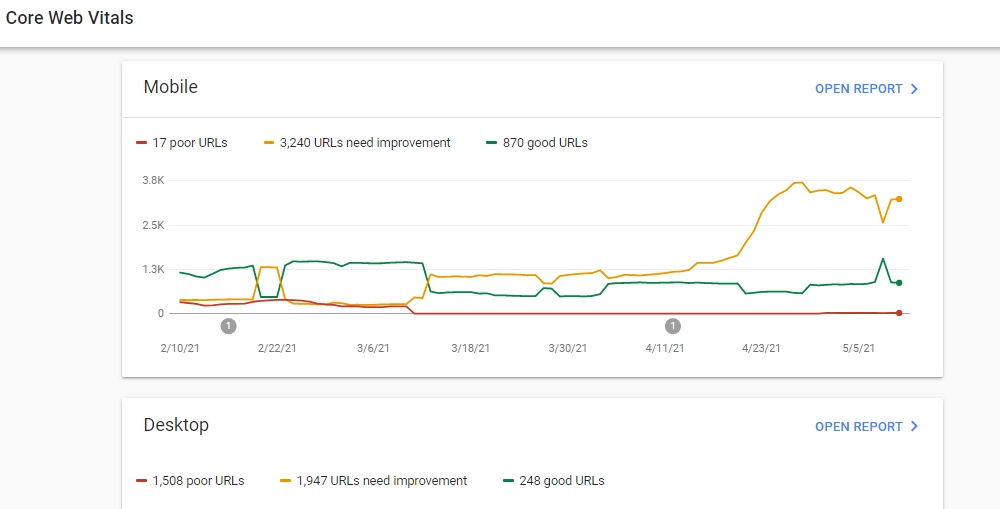Open the Desktop report via OPEN REPORT text
The image size is (1000, 509).
click(858, 427)
